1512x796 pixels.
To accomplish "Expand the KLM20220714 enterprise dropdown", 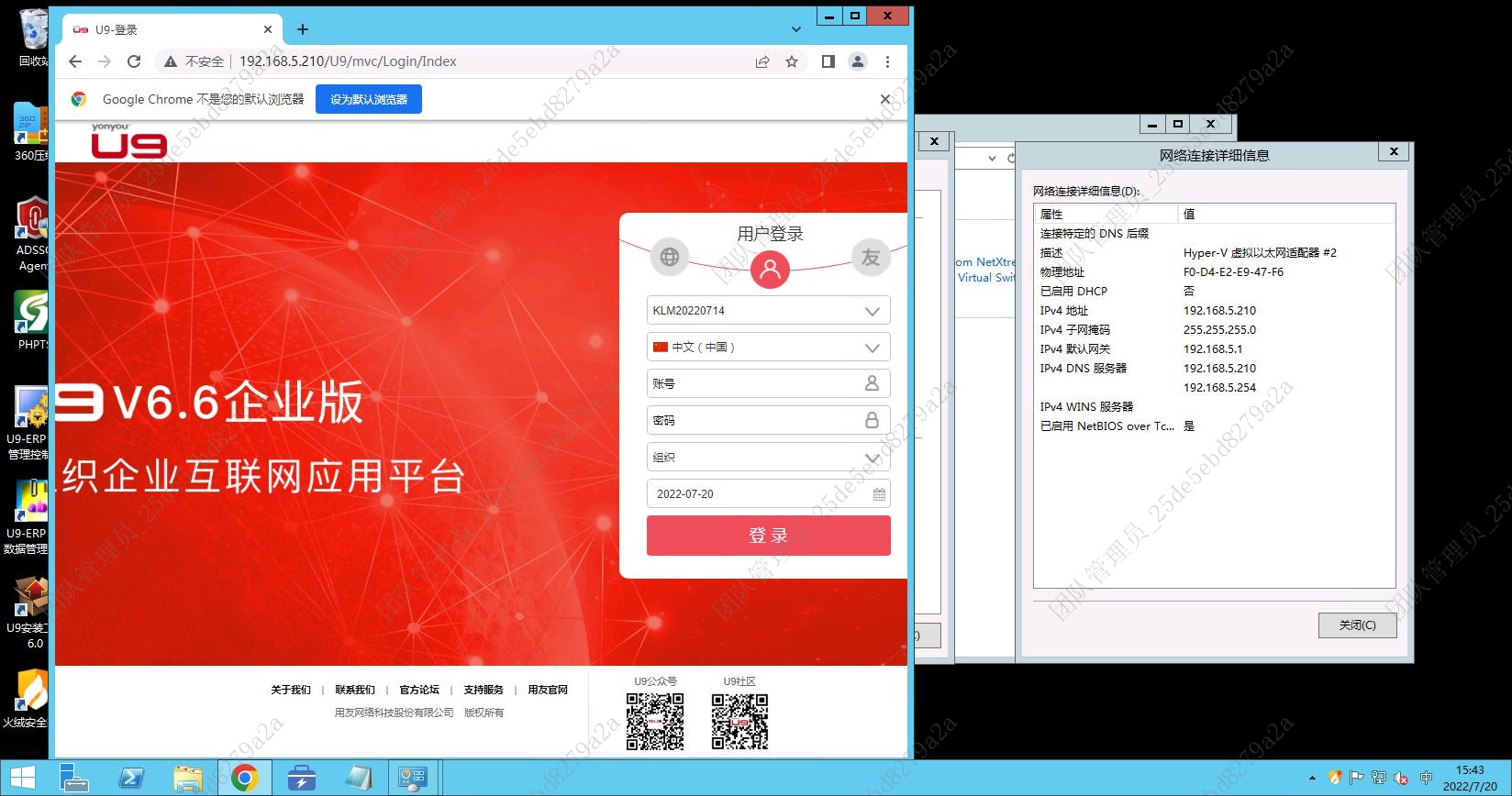I will pyautogui.click(x=872, y=311).
